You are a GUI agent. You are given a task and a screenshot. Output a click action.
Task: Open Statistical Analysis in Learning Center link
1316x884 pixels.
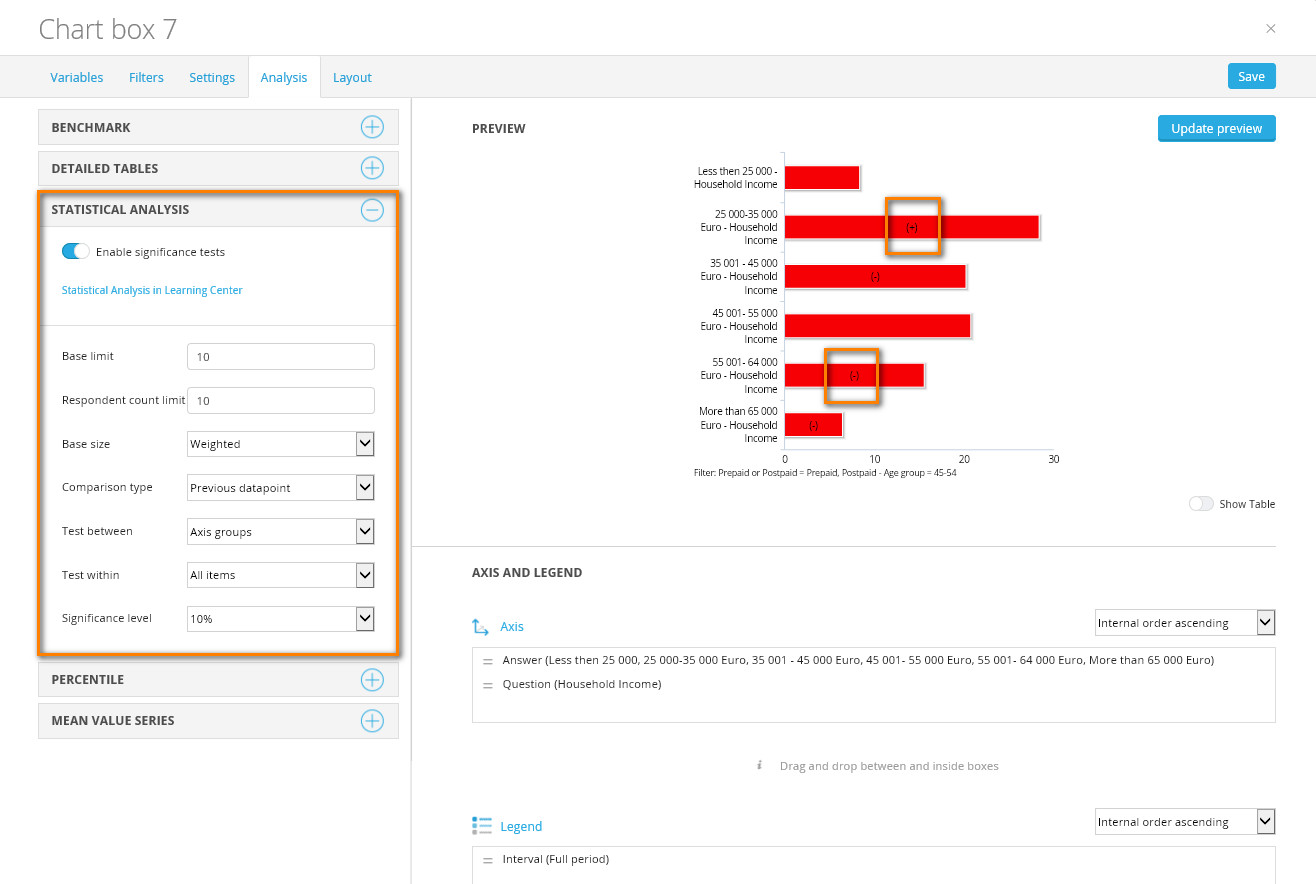coord(152,290)
